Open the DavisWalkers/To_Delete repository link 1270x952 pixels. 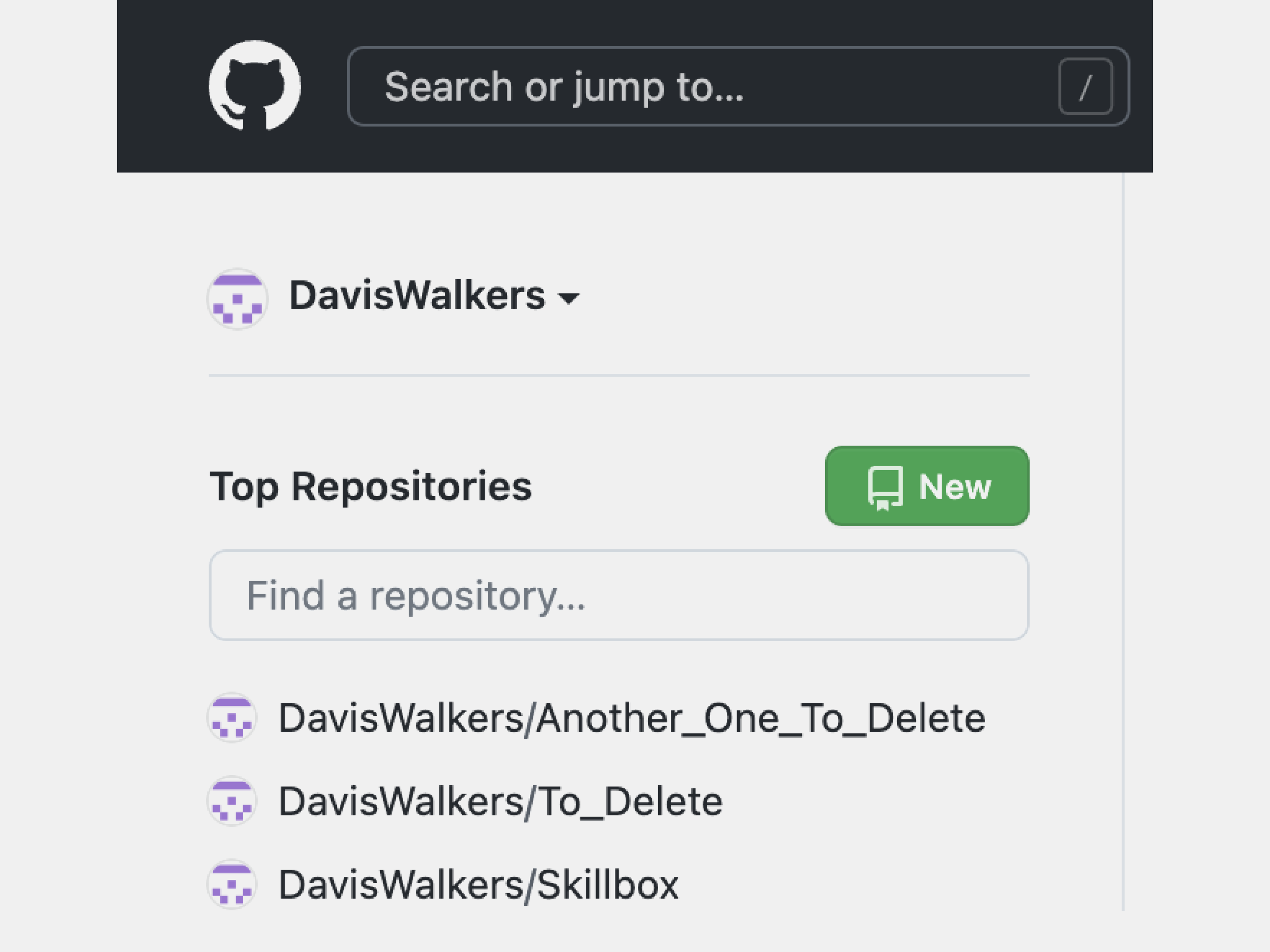(500, 801)
